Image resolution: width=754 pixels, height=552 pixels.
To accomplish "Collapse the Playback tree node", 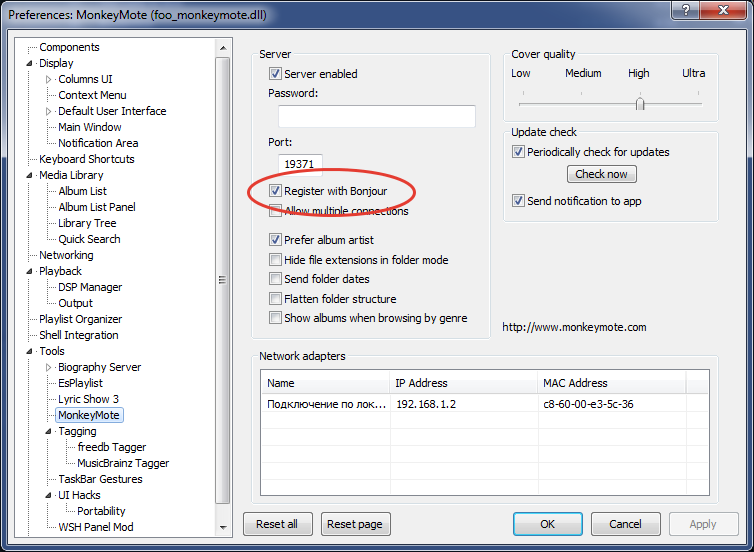I will (29, 271).
